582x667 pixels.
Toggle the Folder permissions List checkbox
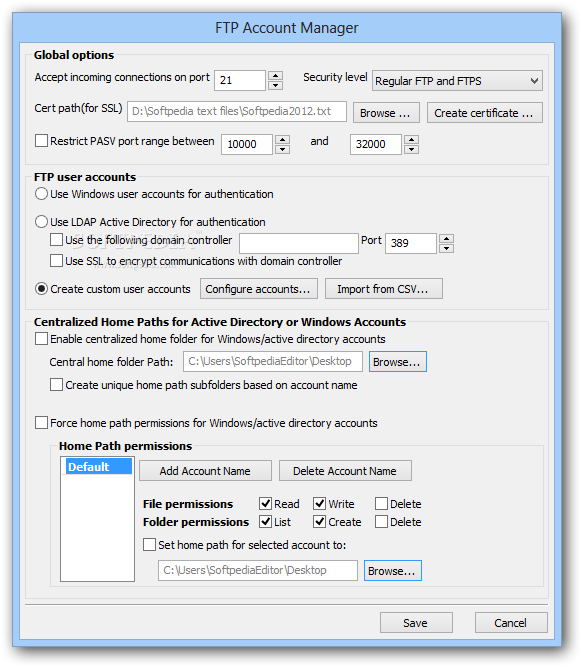coord(265,522)
